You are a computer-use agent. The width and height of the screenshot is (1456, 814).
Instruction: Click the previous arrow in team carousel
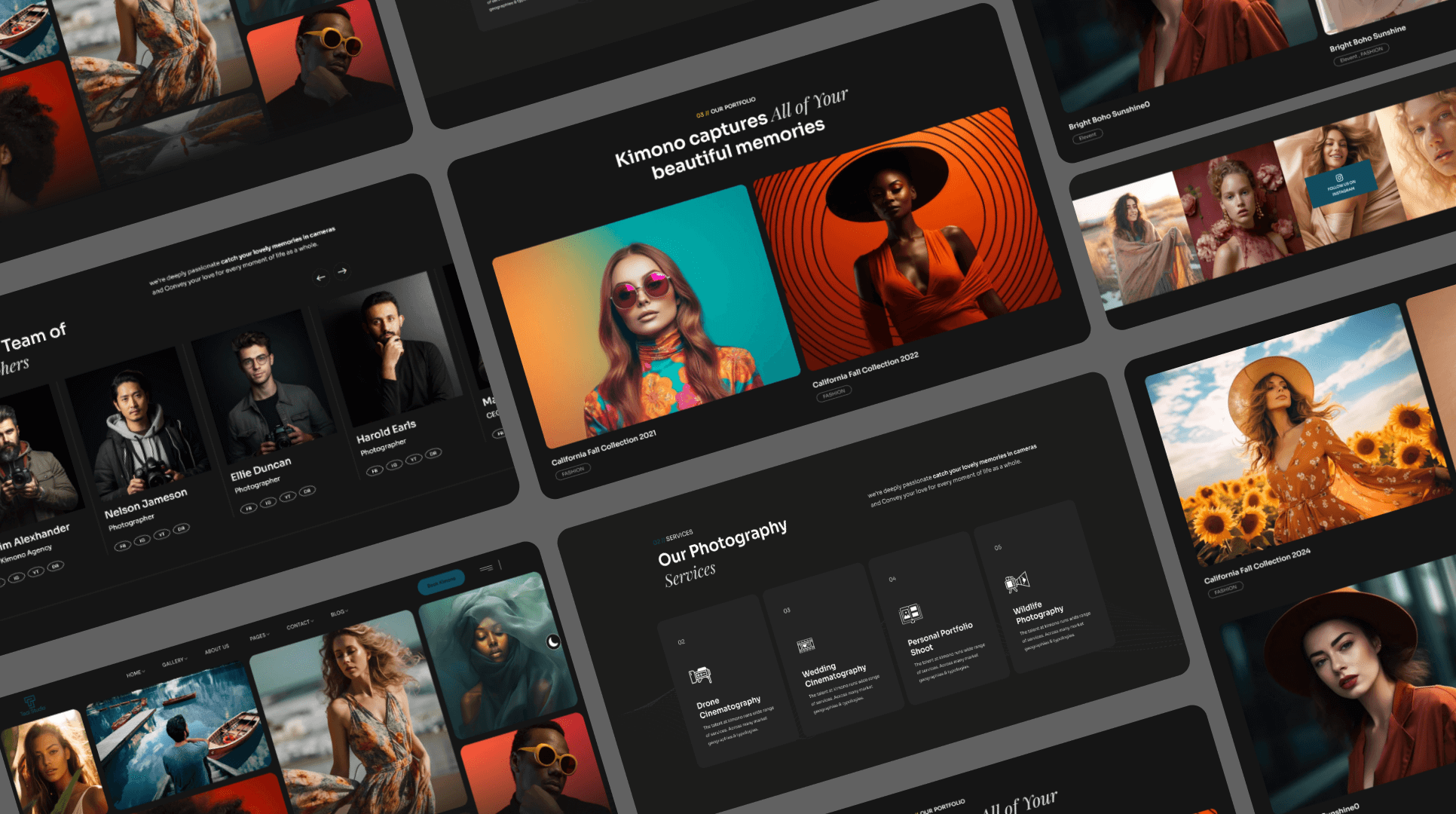point(321,277)
